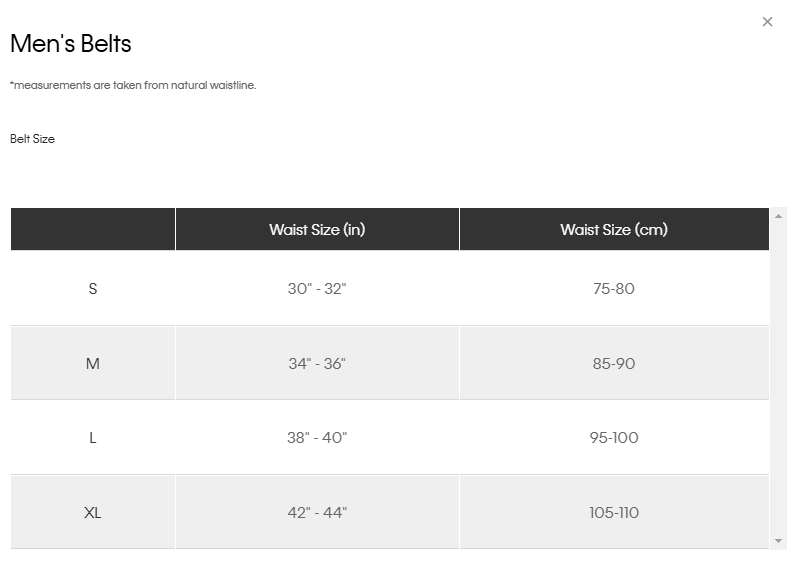Click the 105-110 cm cell
The width and height of the screenshot is (805, 567).
614,512
